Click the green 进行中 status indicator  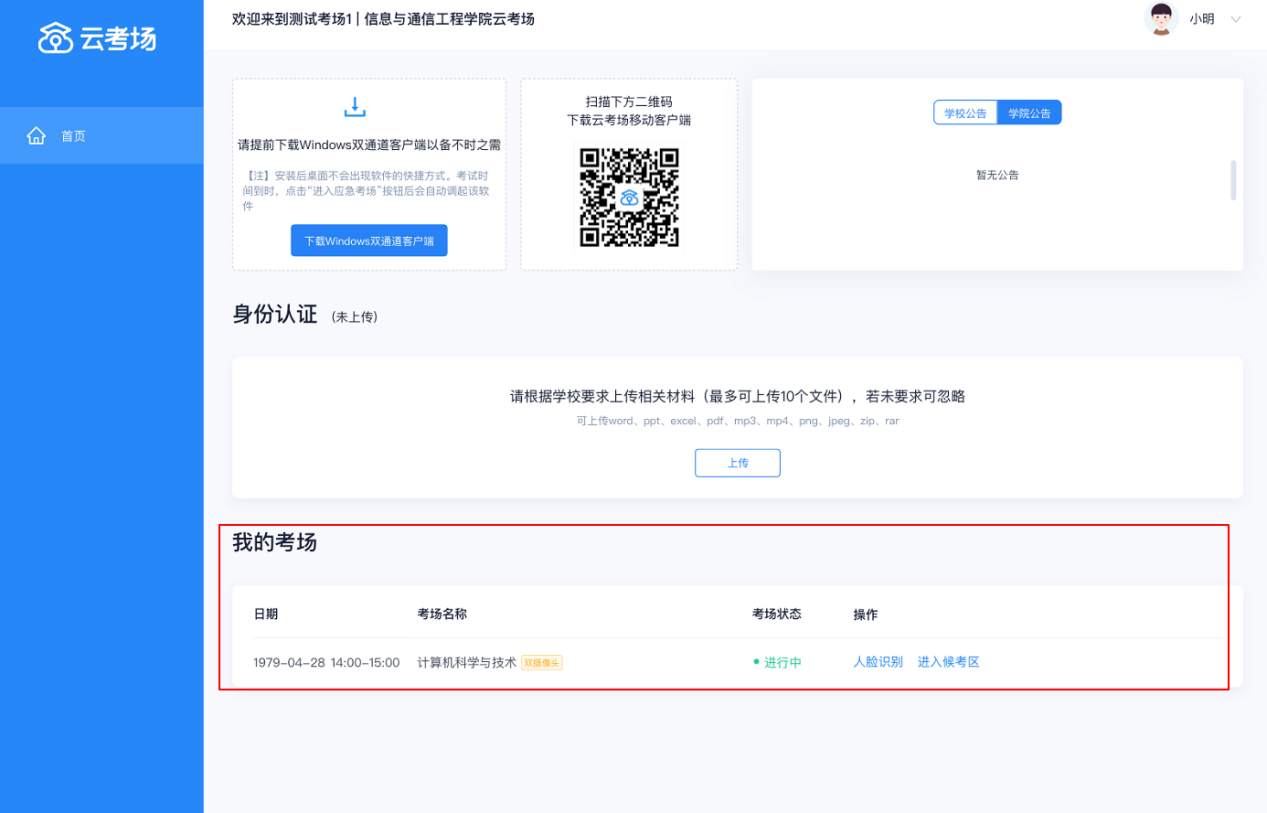[x=777, y=662]
